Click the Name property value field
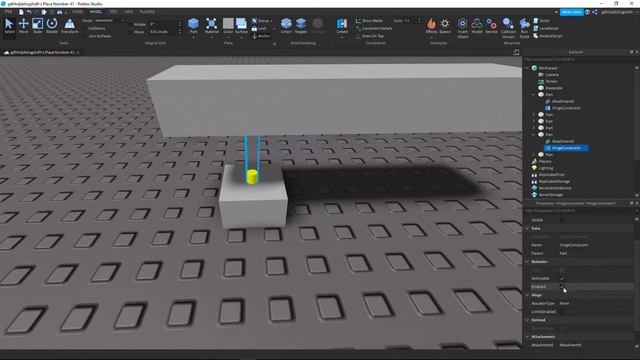The height and width of the screenshot is (360, 640). coord(595,245)
